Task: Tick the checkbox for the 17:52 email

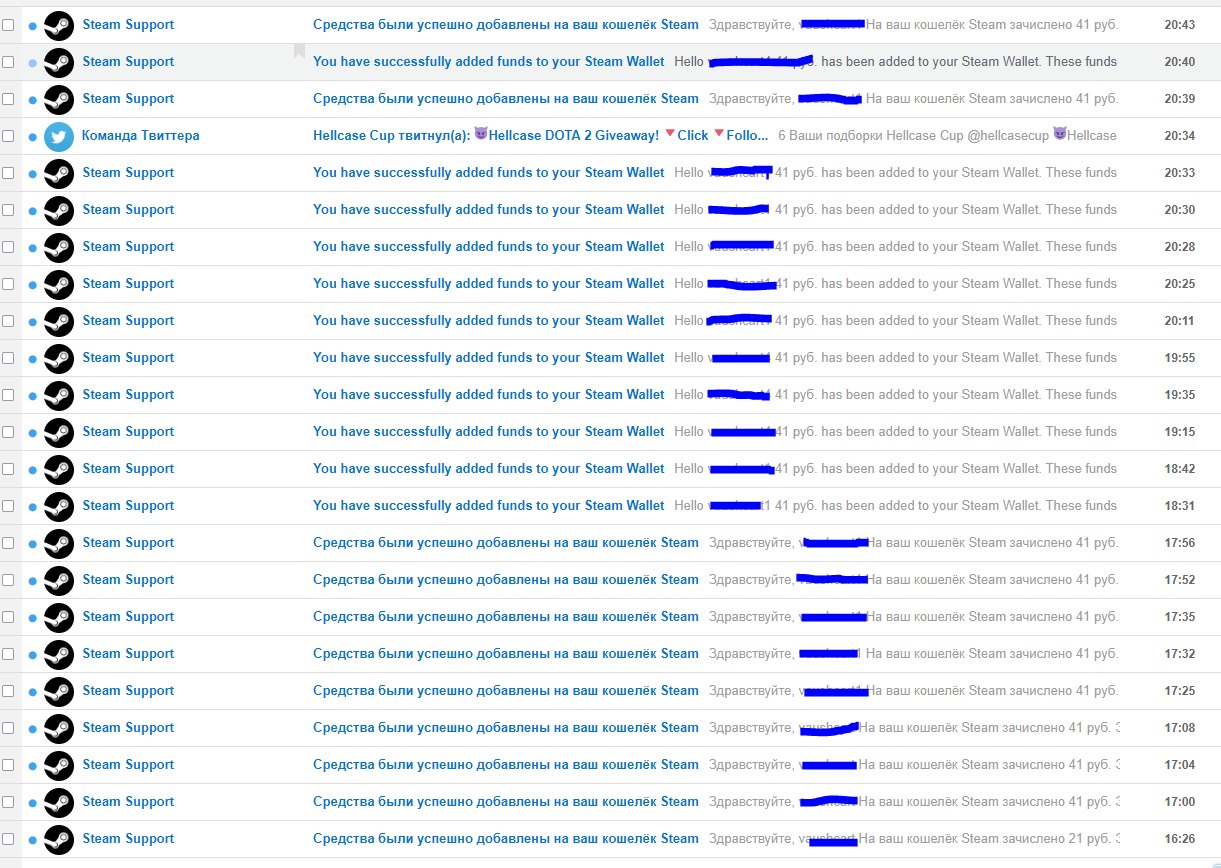Action: point(8,580)
